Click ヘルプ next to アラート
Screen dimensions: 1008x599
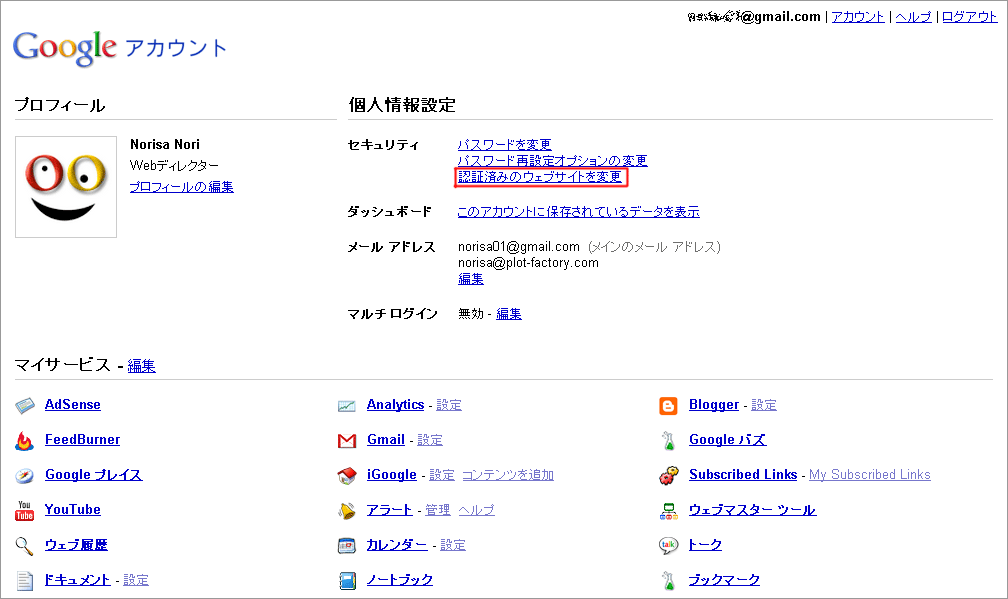coord(476,510)
